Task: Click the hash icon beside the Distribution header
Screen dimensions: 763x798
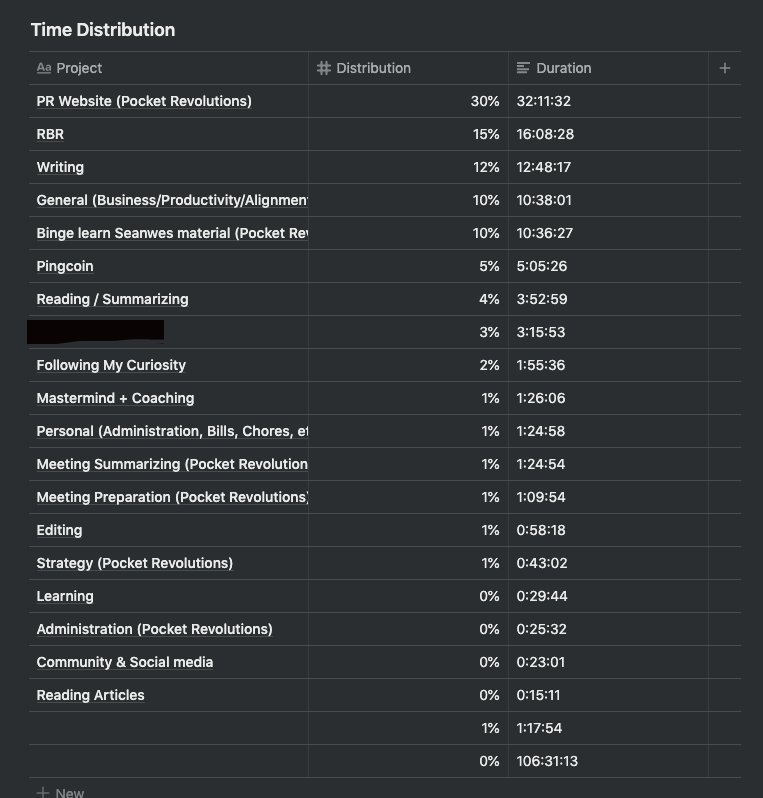Action: click(324, 68)
